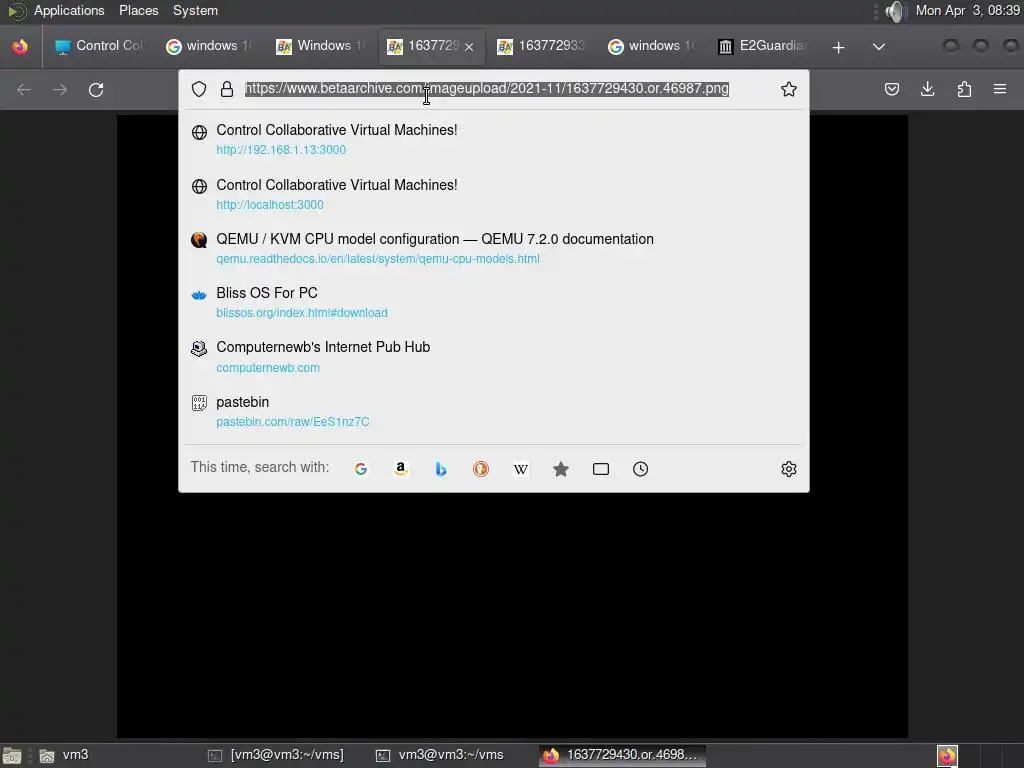Close the active 1637729 tab
The width and height of the screenshot is (1024, 768).
pyautogui.click(x=469, y=47)
